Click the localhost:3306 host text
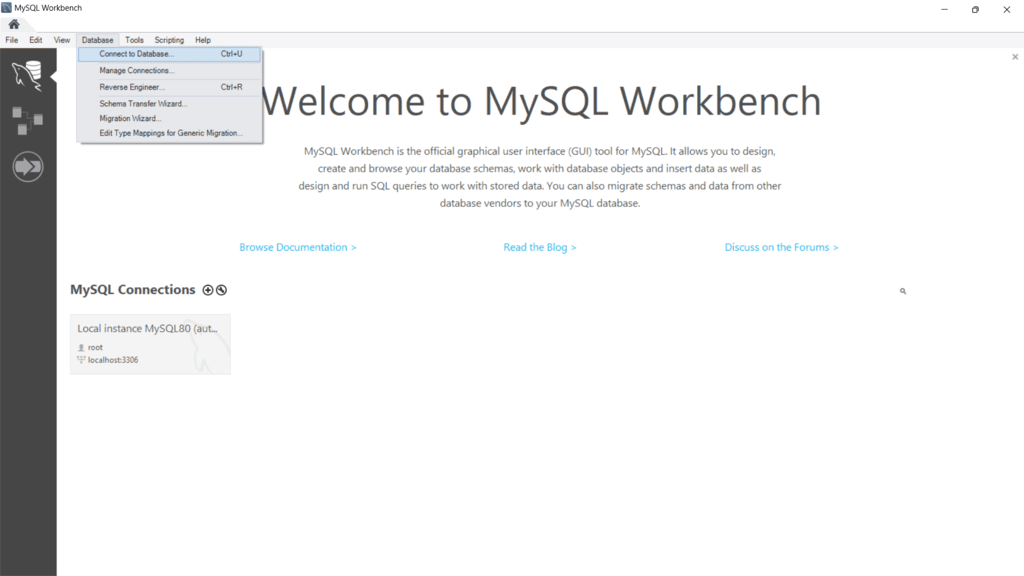The image size is (1024, 576). (113, 360)
